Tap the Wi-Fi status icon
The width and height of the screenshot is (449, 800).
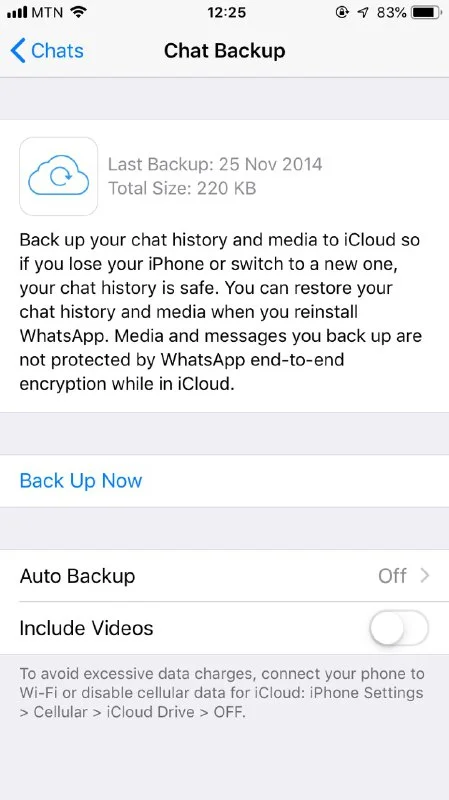[x=78, y=13]
